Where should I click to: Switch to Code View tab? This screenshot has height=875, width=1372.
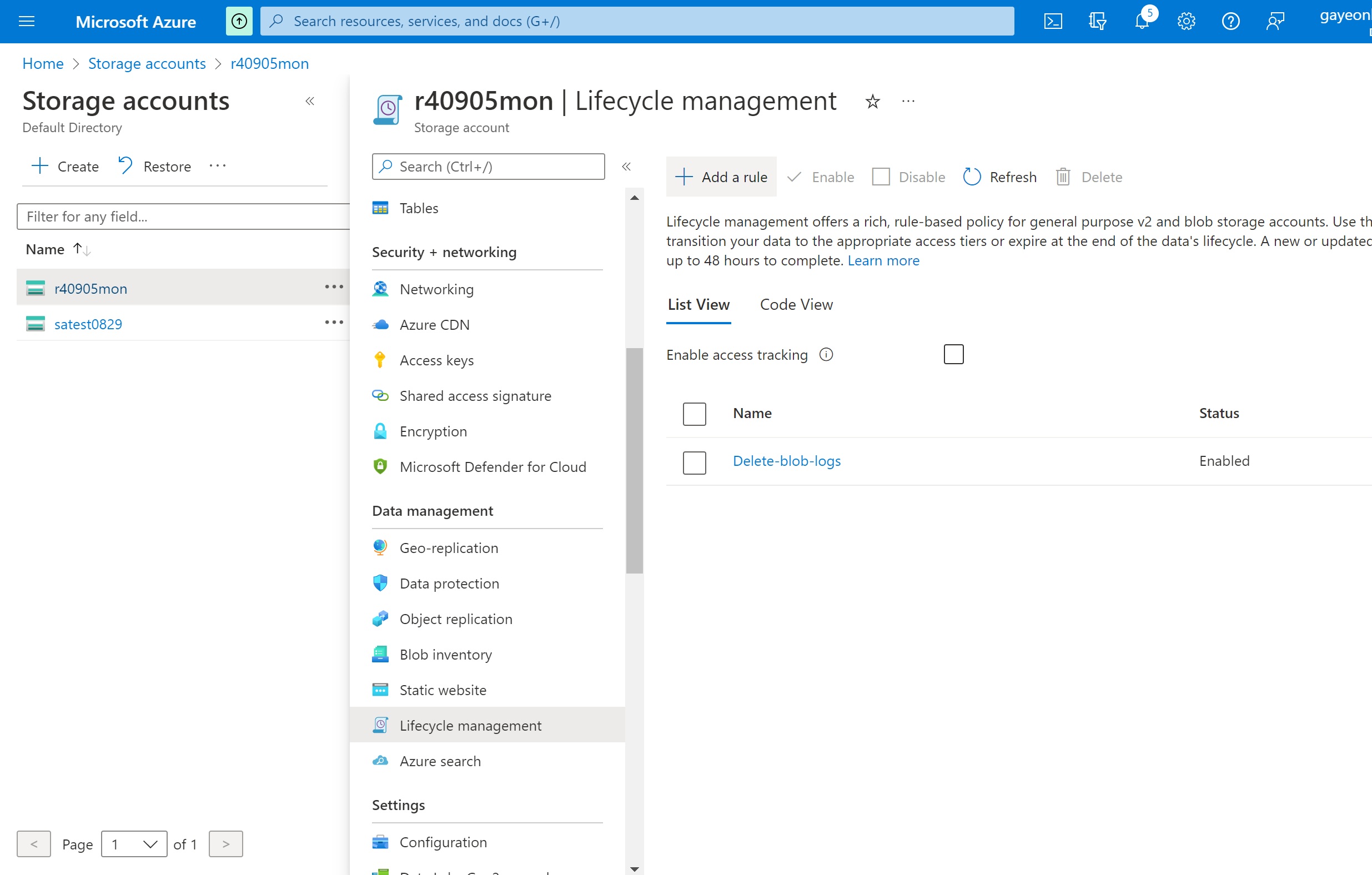796,305
